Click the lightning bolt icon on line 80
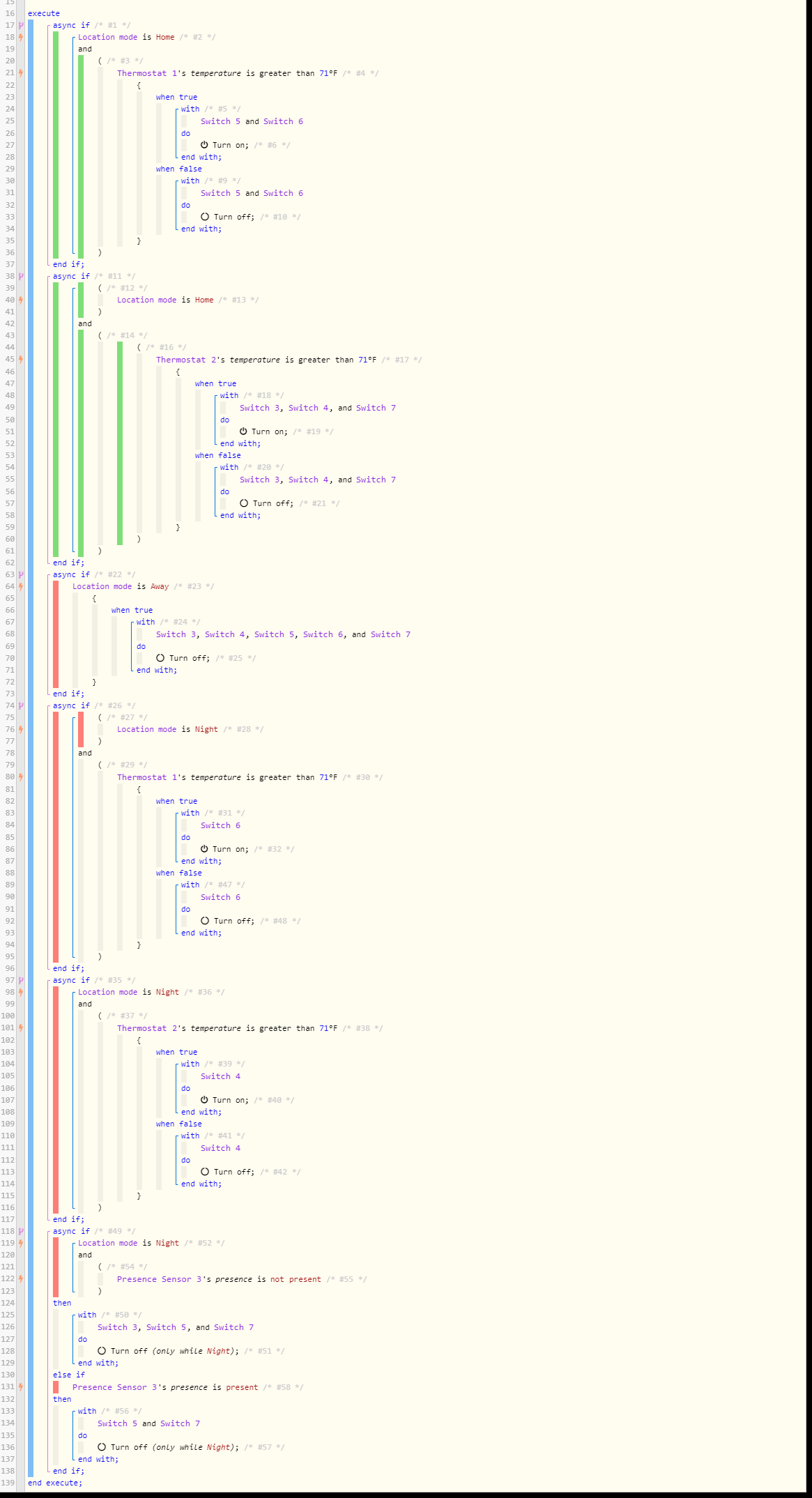812x1498 pixels. point(21,777)
